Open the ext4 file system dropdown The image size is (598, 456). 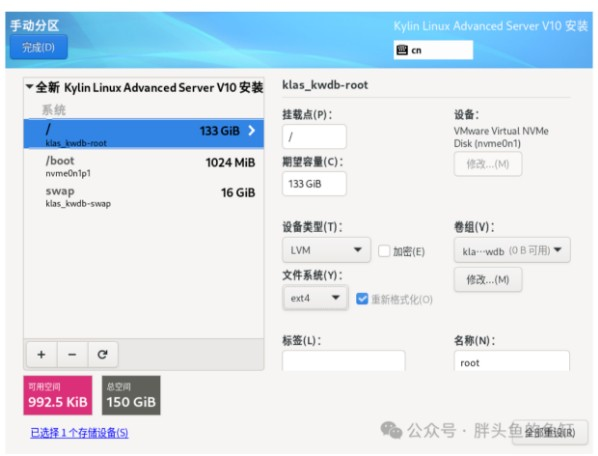pos(315,298)
